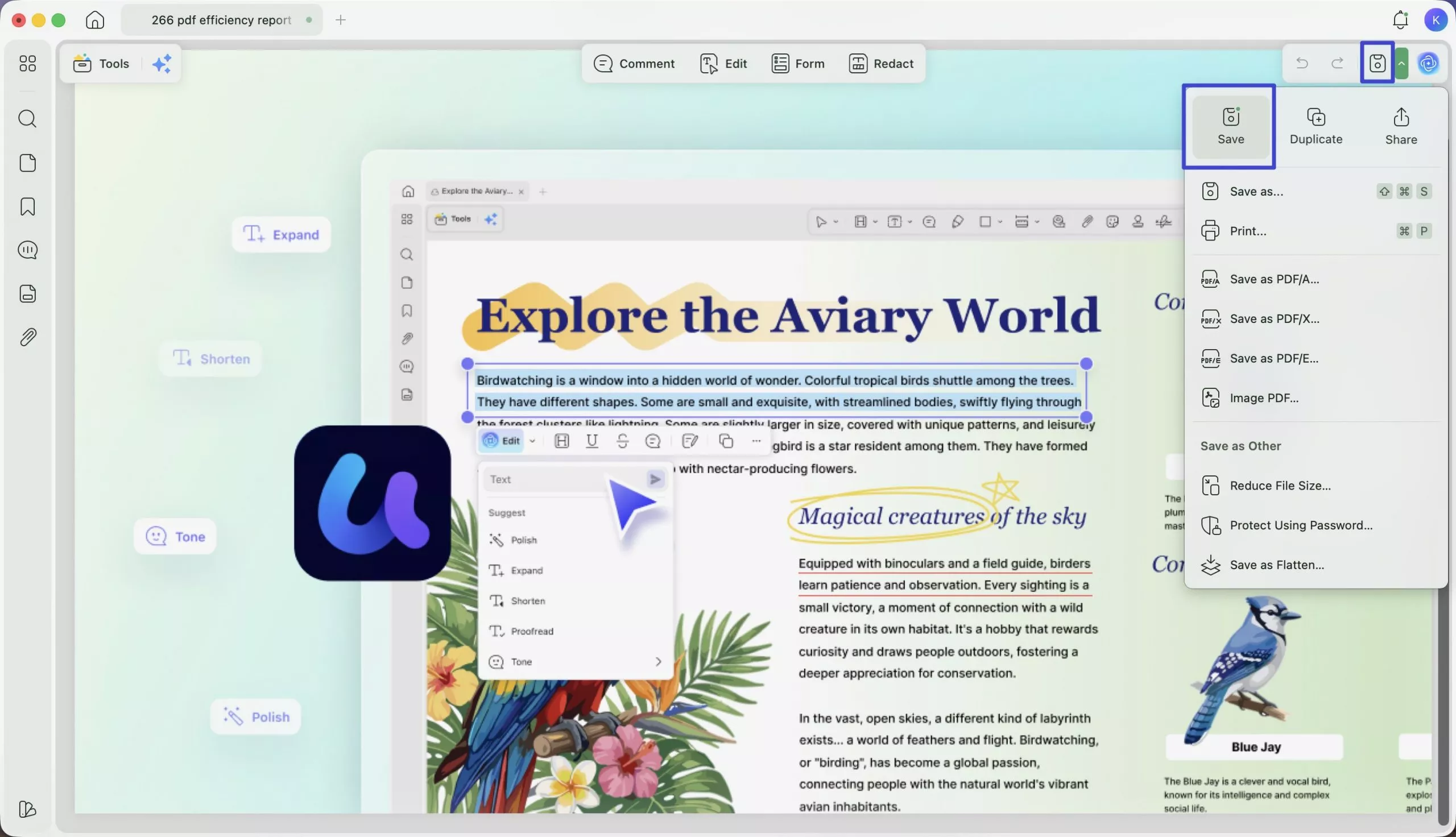Viewport: 1456px width, 837px height.
Task: Select Reduce File Size option
Action: point(1280,486)
